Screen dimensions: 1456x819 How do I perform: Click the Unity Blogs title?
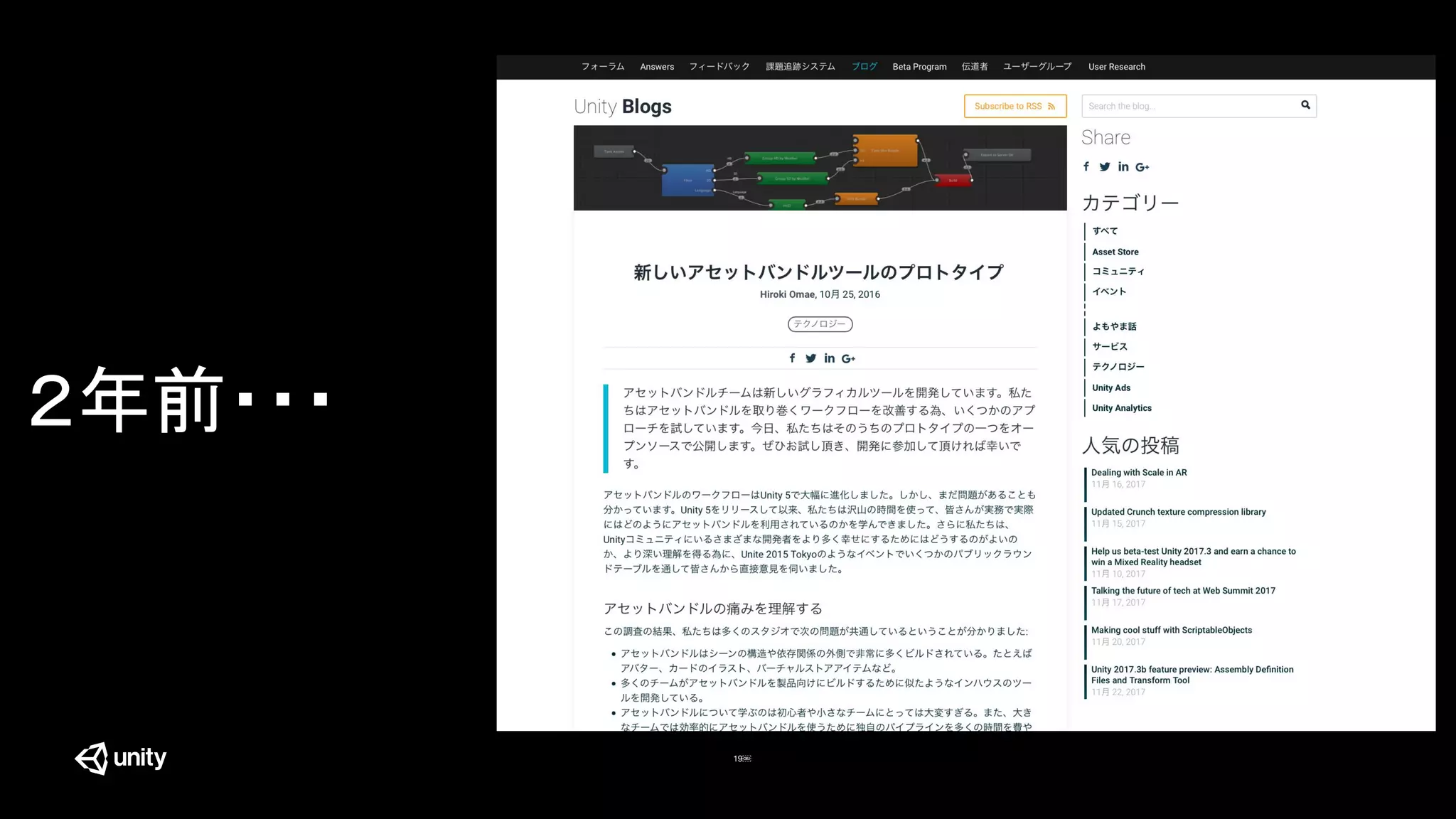623,107
